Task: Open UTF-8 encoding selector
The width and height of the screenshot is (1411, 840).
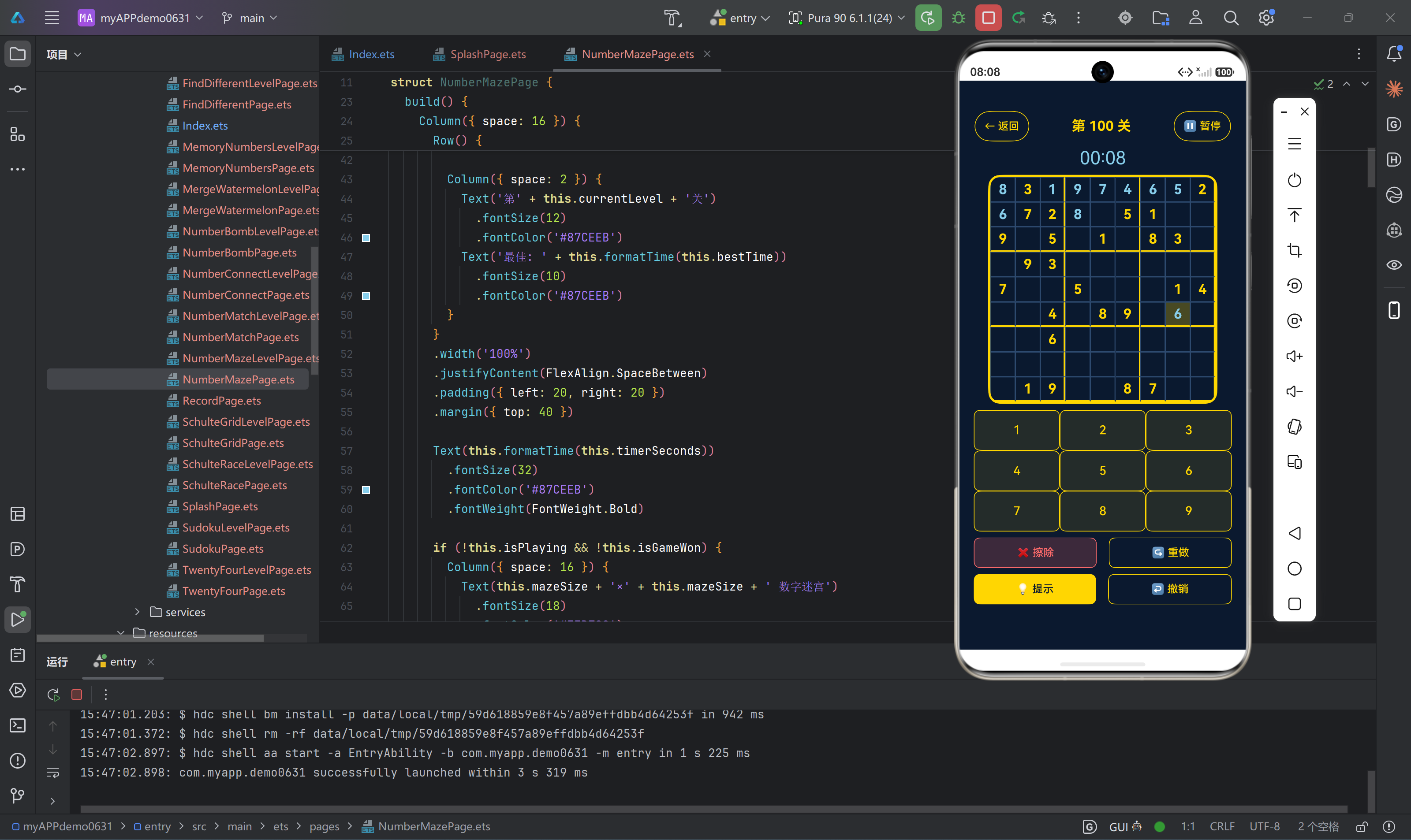Action: pyautogui.click(x=1264, y=826)
